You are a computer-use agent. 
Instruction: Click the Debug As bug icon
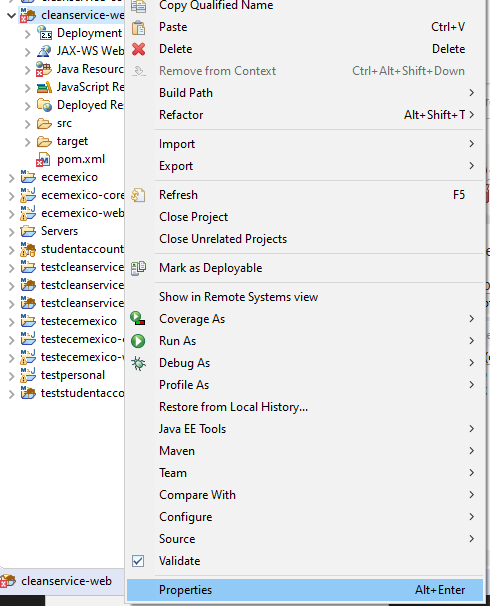click(138, 363)
